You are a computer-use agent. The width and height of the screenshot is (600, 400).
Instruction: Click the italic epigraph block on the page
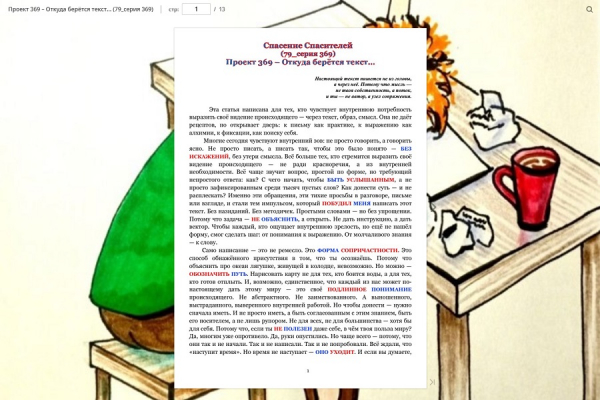coord(363,87)
